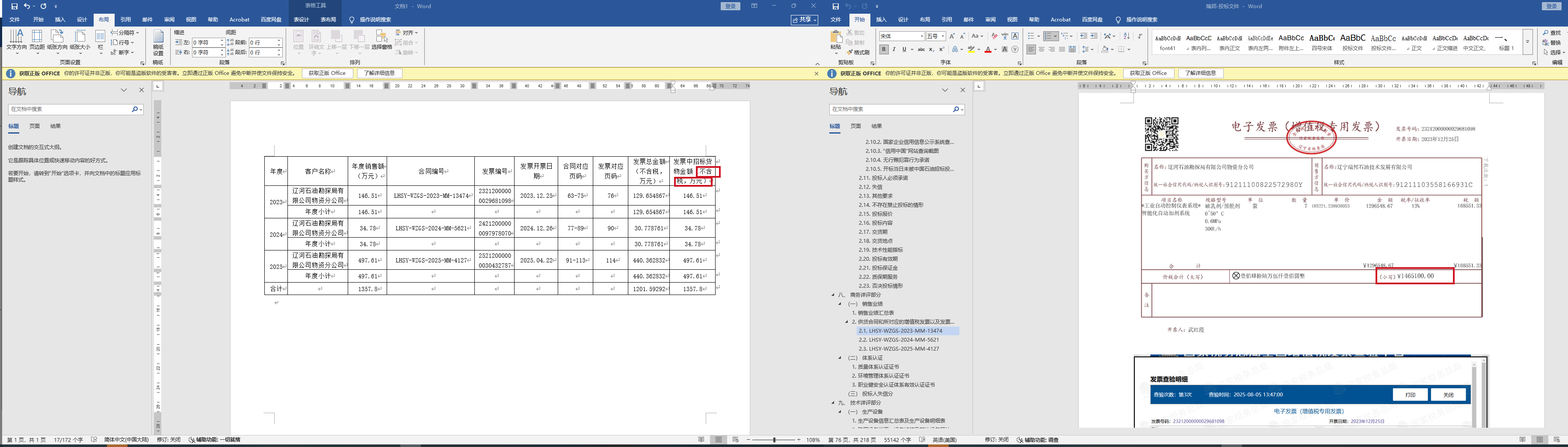Toggle the bold B button
1568x447 pixels.
click(x=884, y=49)
